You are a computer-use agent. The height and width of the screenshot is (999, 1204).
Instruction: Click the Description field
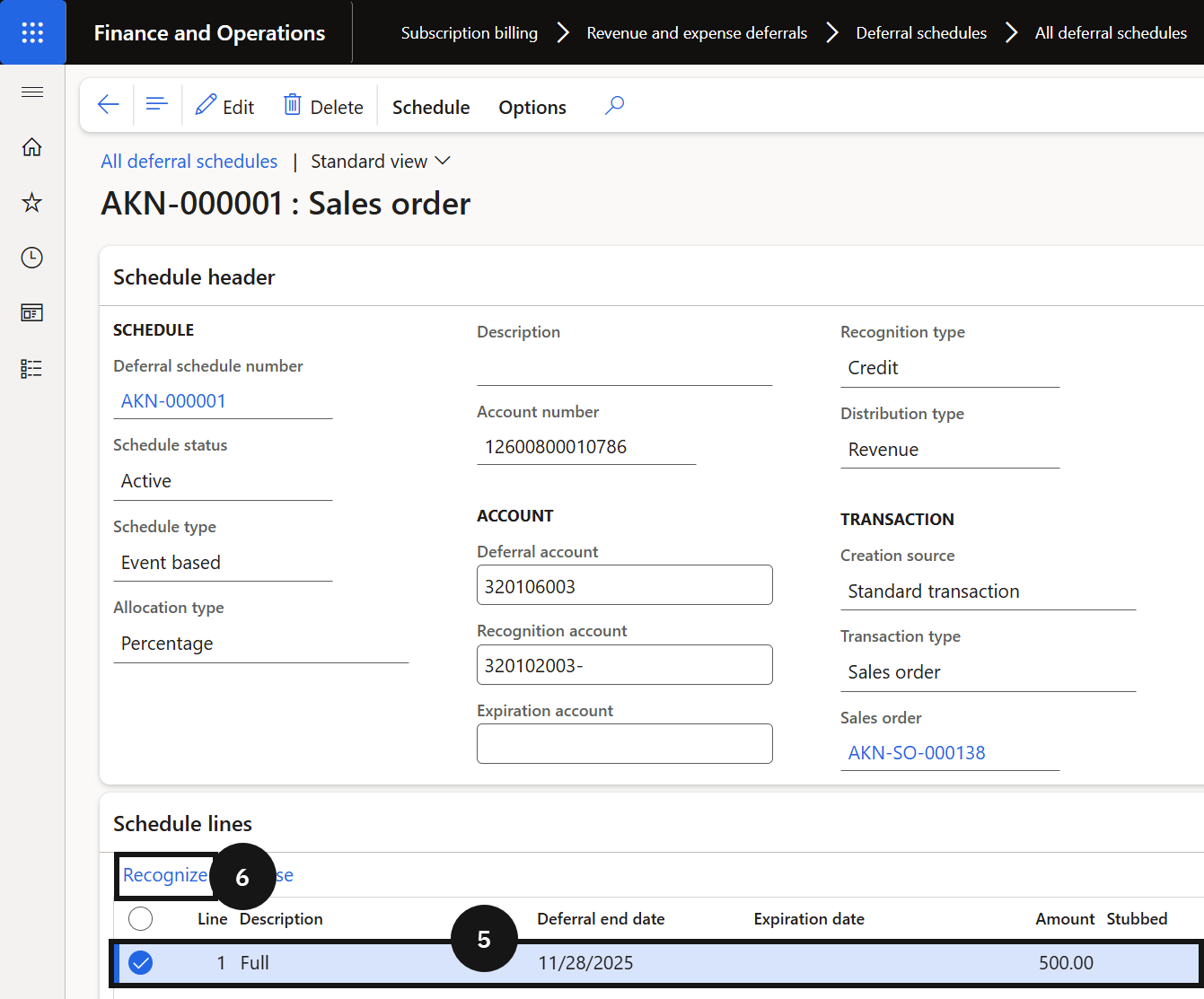625,367
